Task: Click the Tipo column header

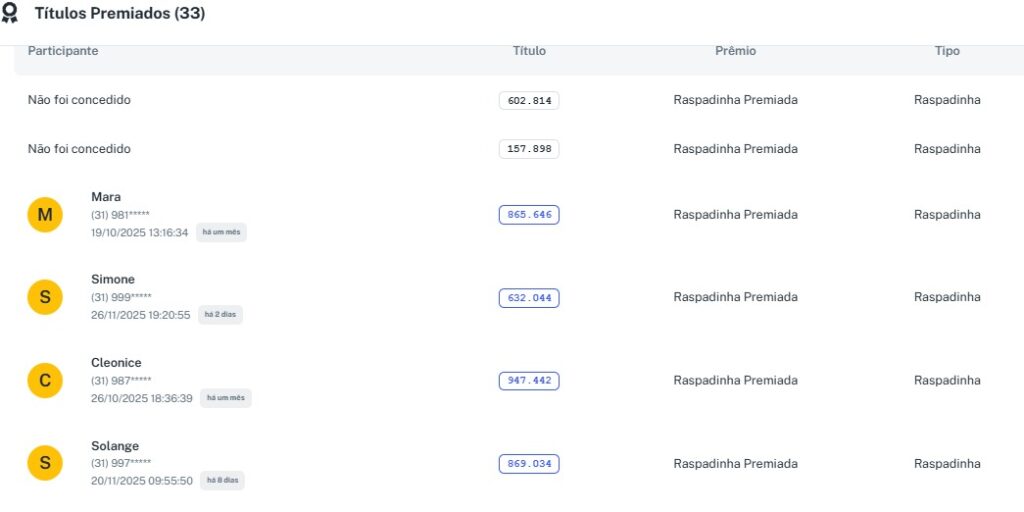Action: pyautogui.click(x=947, y=51)
